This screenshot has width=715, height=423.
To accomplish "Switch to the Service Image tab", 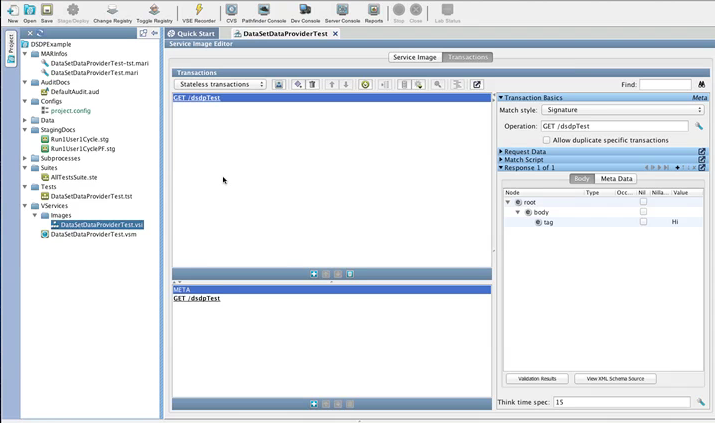I will coord(414,57).
